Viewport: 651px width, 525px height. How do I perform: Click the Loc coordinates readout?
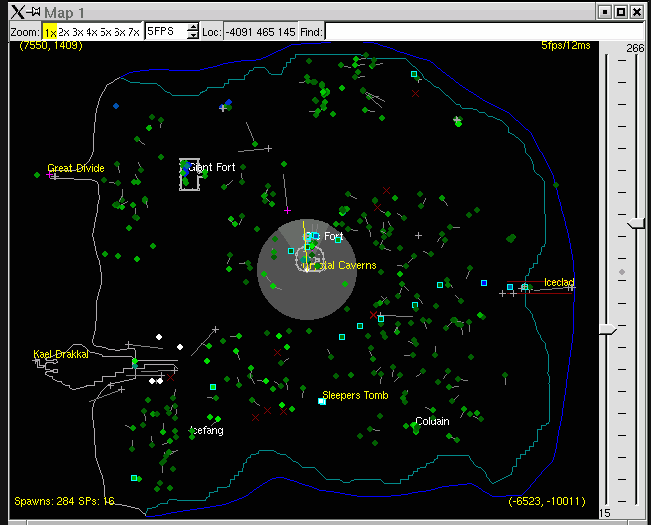[261, 32]
